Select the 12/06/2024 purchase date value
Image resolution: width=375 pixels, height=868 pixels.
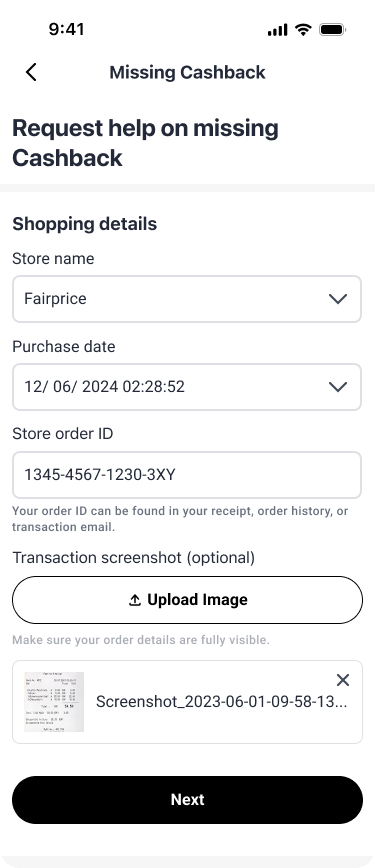104,386
